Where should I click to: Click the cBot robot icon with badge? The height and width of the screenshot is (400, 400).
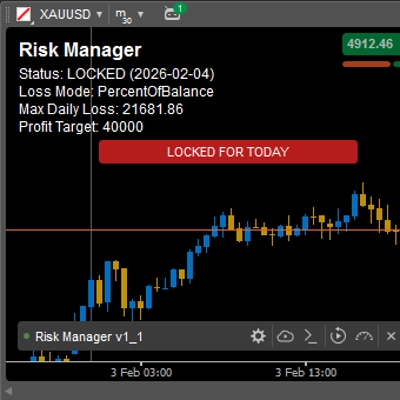point(174,13)
